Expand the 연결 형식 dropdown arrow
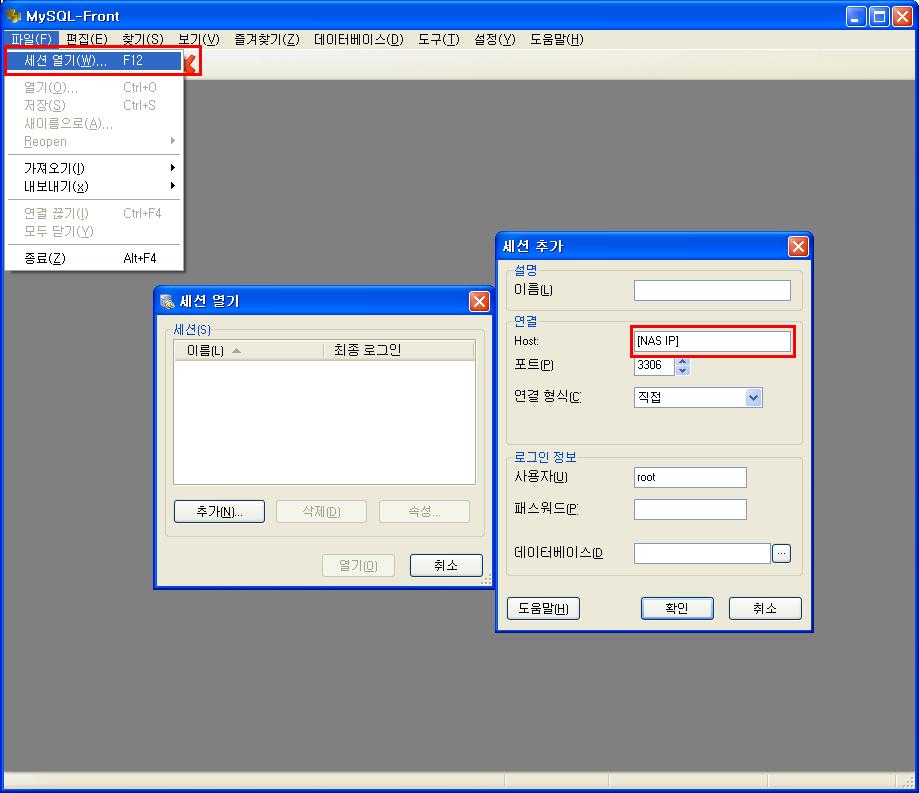Viewport: 919px width, 793px height. (x=753, y=398)
